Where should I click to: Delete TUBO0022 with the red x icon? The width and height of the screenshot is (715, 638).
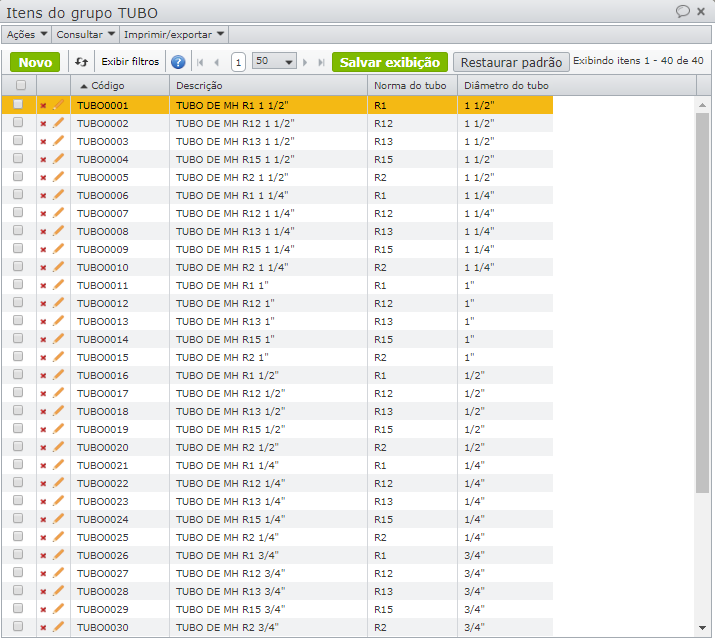[43, 484]
